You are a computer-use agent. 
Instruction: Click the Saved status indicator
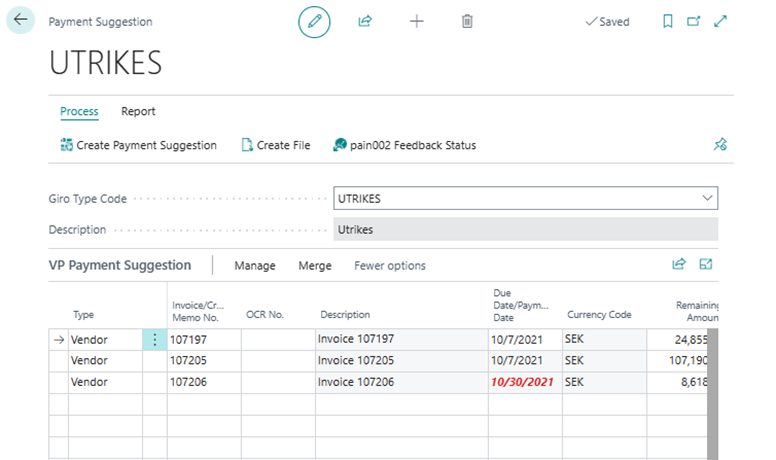pyautogui.click(x=607, y=22)
